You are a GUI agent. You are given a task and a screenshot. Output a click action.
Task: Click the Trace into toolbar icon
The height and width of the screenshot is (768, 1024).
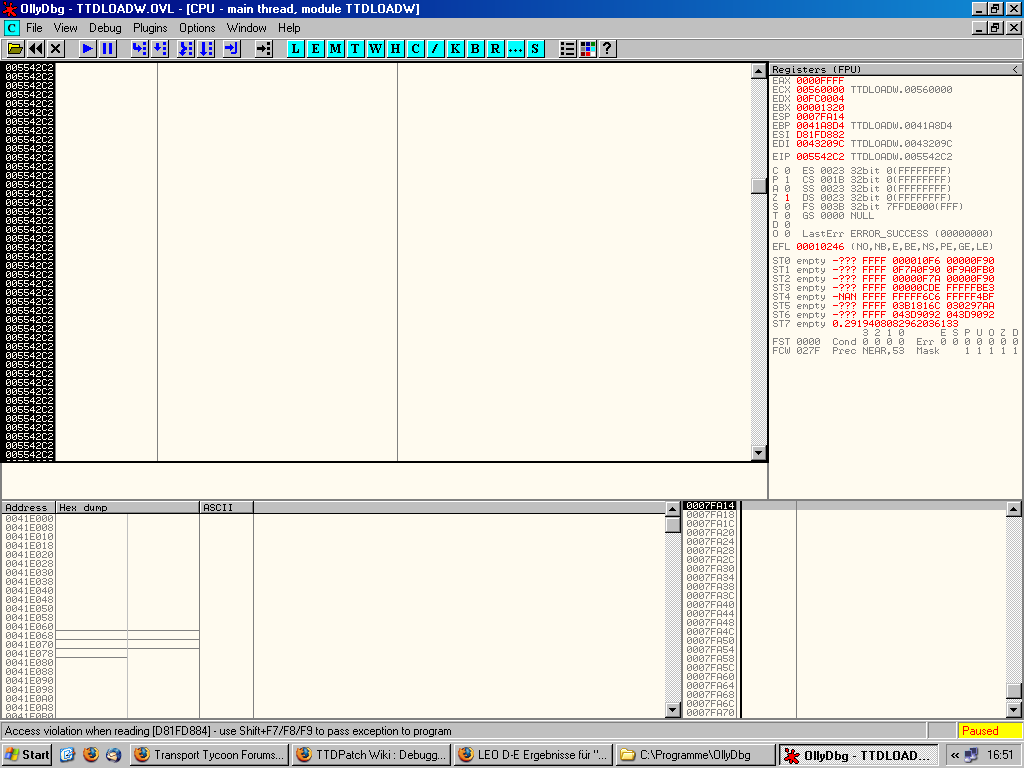(x=186, y=49)
